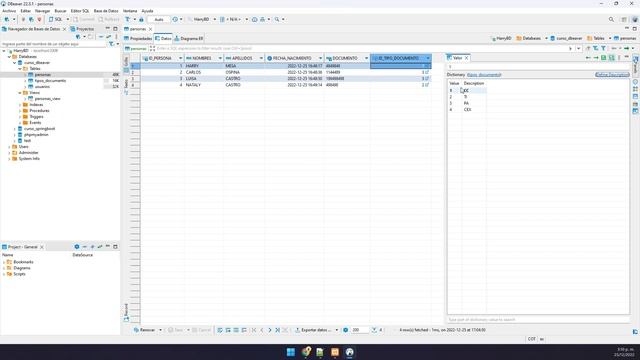Image resolution: width=640 pixels, height=360 pixels.
Task: Click the Rollback toolbar button
Action: click(109, 19)
